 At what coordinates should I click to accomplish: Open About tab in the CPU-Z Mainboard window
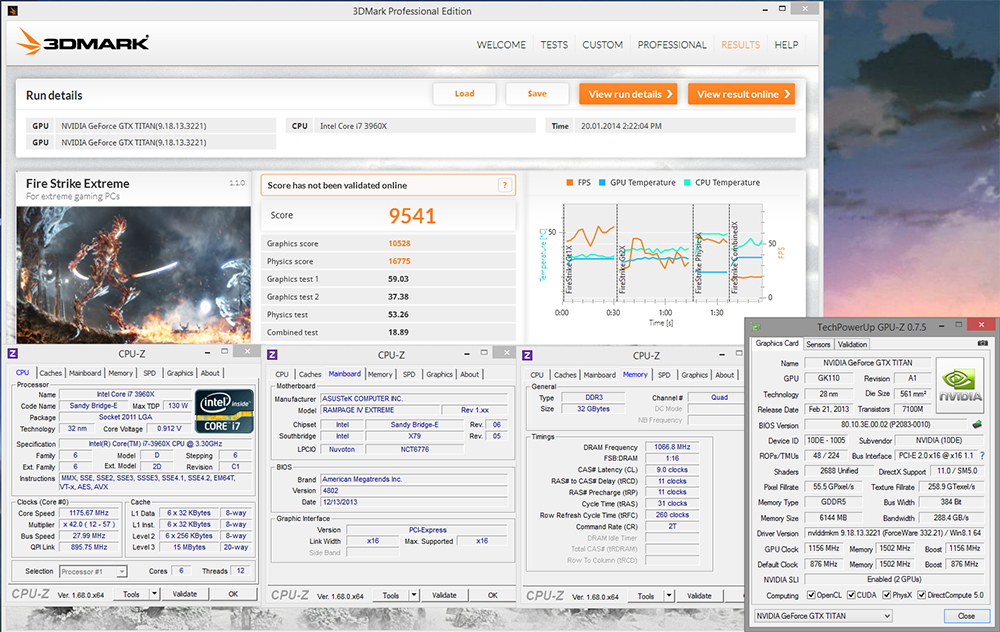(470, 374)
